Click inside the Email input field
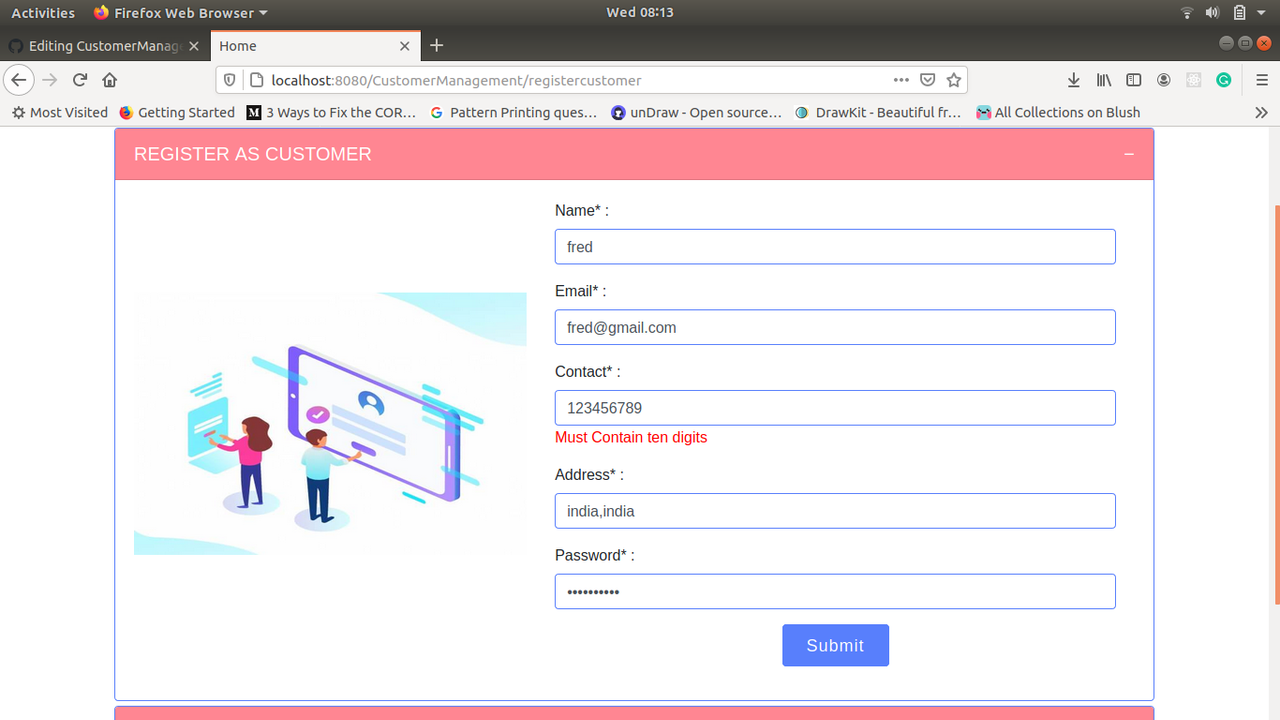1280x720 pixels. point(835,327)
